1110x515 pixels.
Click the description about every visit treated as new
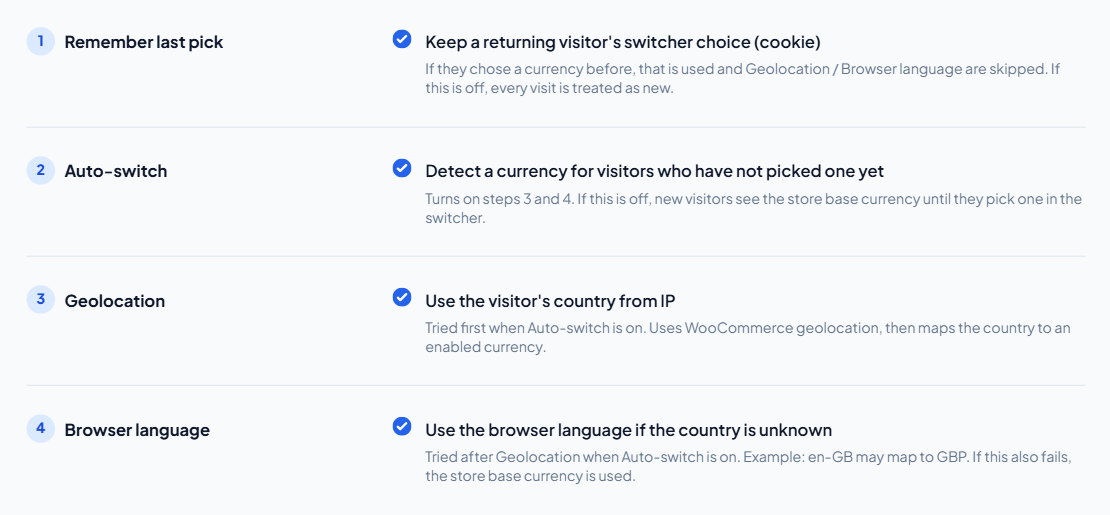(x=743, y=79)
